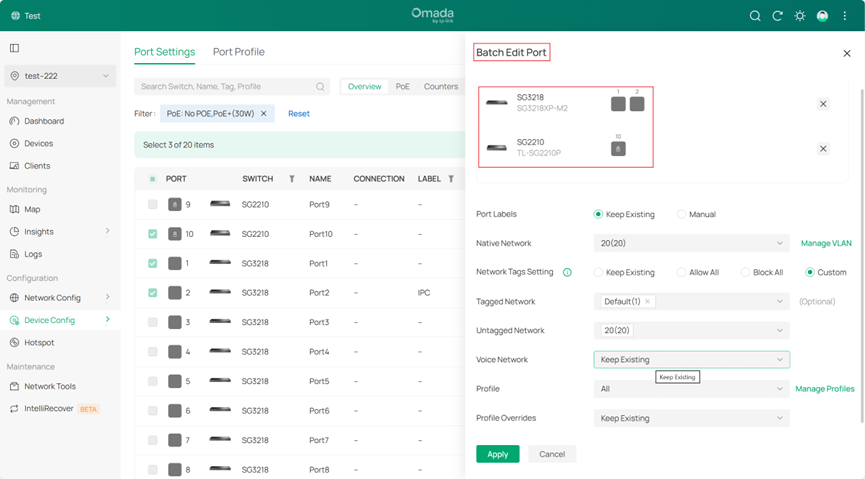Open the Manage VLAN link

(826, 243)
